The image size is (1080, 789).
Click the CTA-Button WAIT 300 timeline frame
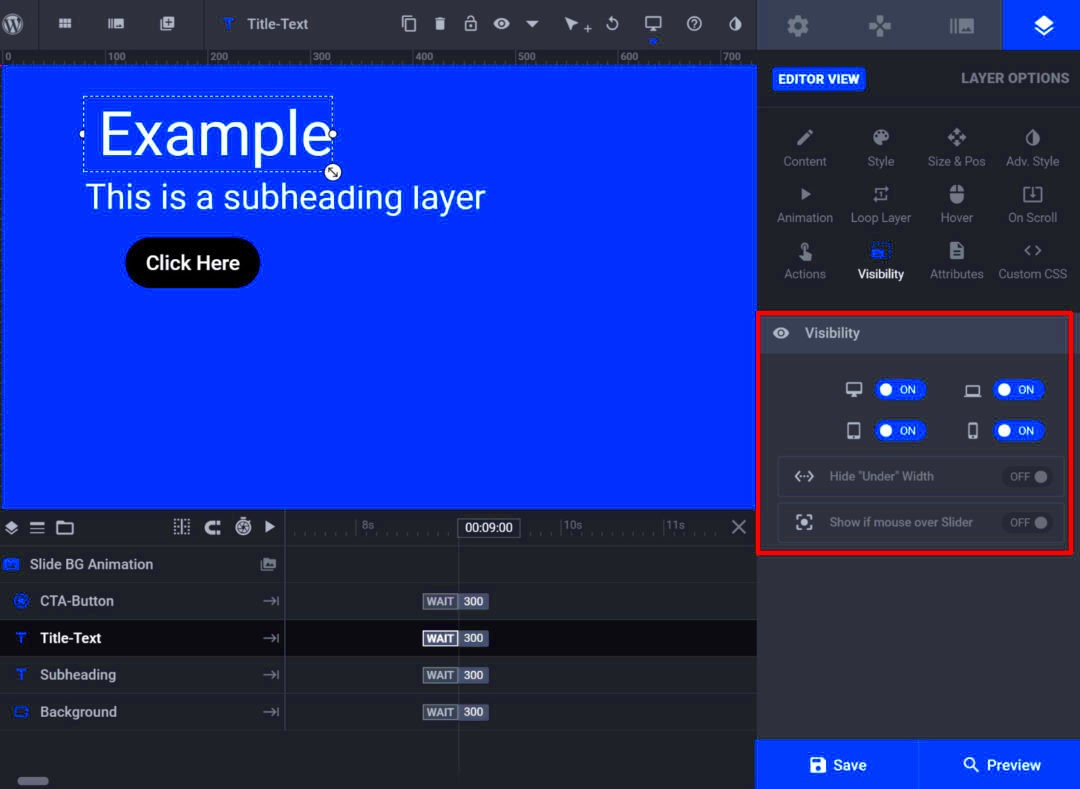click(455, 601)
